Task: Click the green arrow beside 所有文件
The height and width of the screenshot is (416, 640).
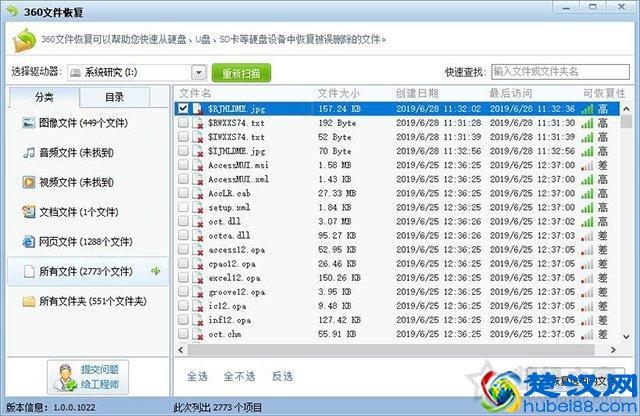Action: pos(156,271)
